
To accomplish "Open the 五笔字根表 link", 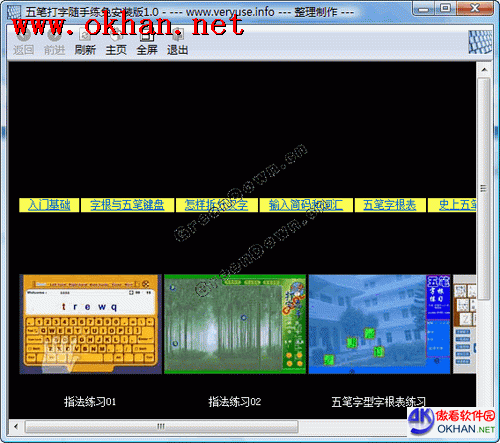I will 390,205.
